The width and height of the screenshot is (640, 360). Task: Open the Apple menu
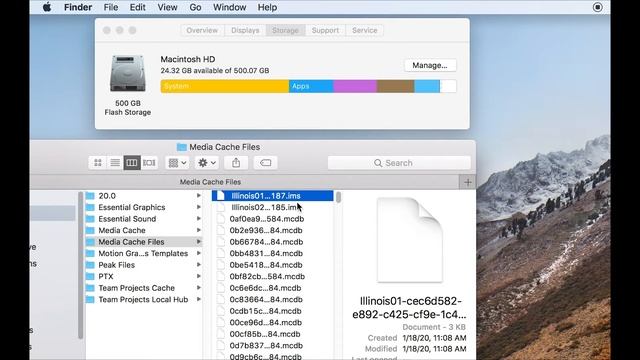(47, 7)
